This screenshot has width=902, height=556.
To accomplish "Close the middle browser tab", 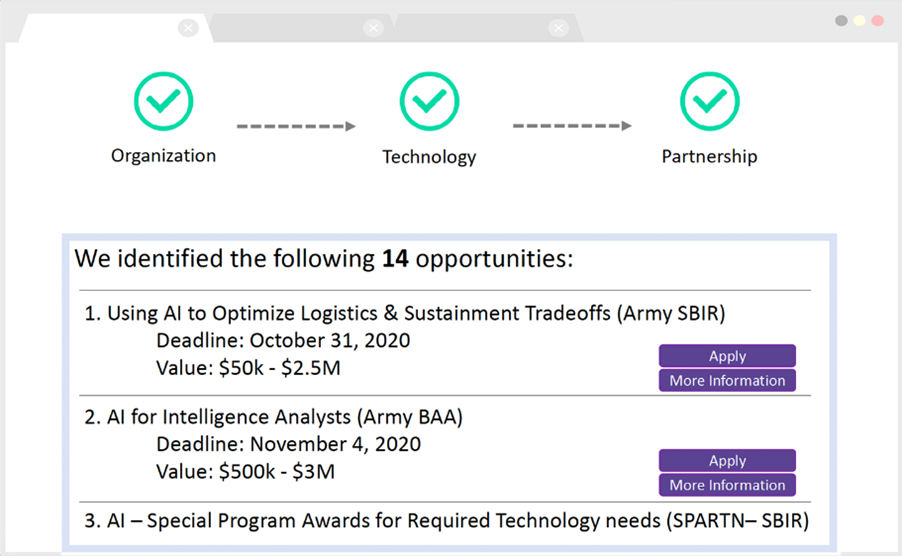I will [x=373, y=28].
